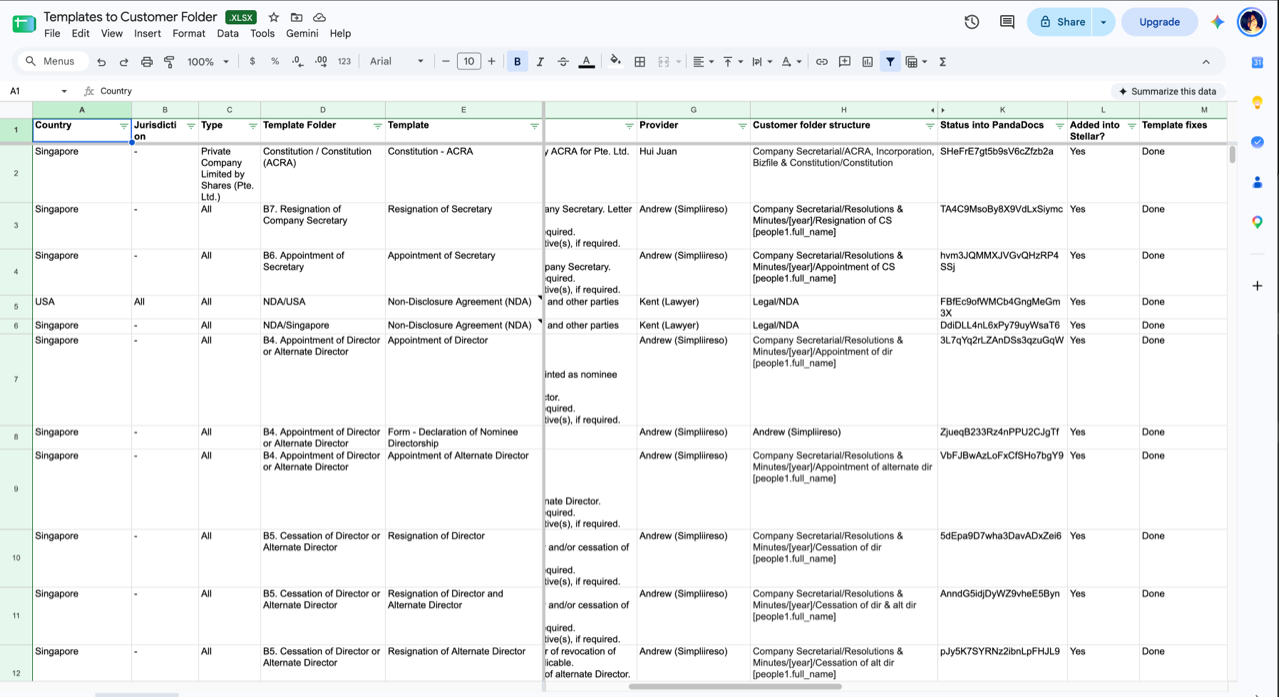Toggle Strikethrough formatting
The image size is (1279, 697).
(563, 62)
